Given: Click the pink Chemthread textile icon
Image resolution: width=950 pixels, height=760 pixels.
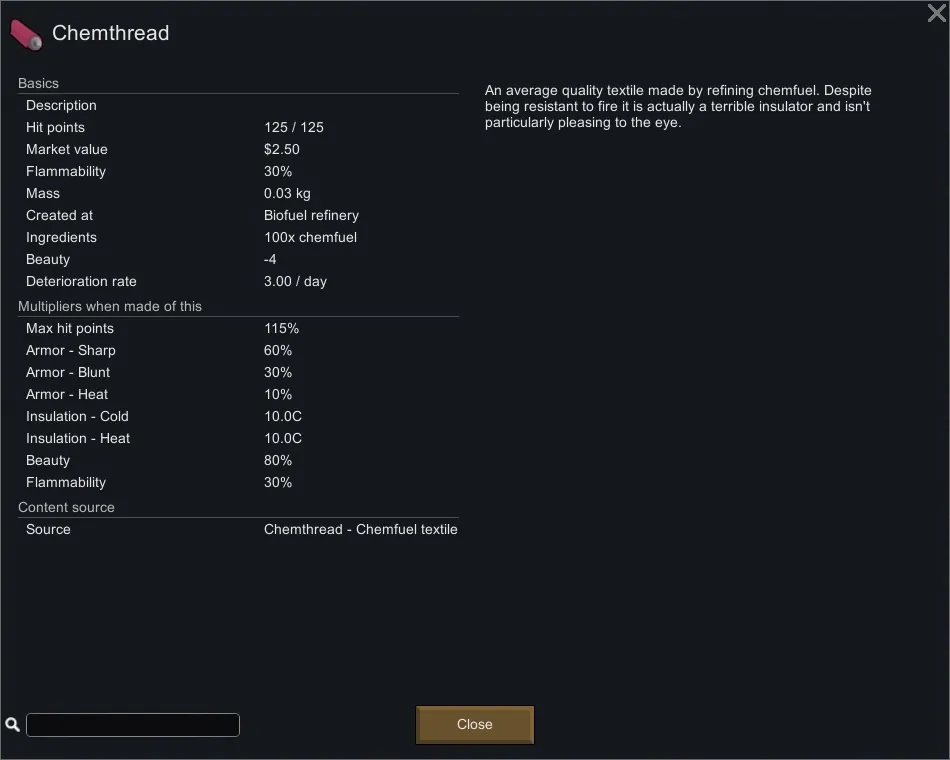Looking at the screenshot, I should pos(27,34).
